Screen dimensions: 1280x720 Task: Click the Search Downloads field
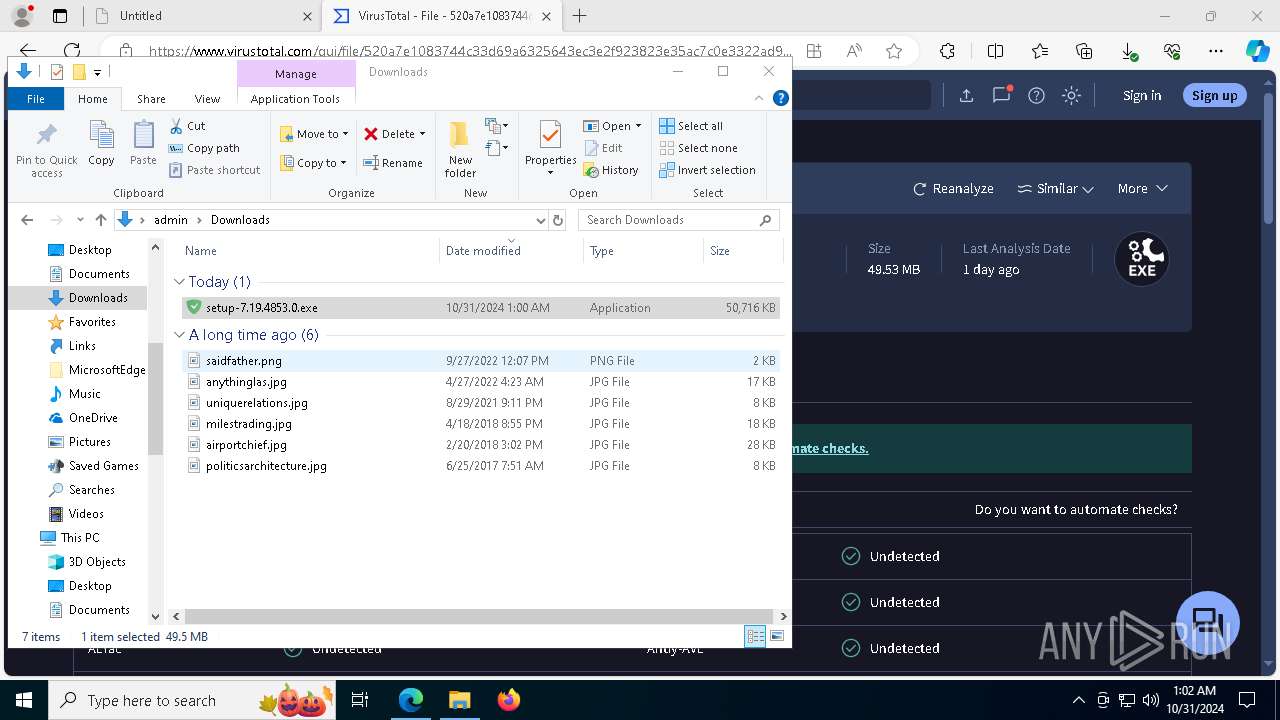tap(677, 220)
